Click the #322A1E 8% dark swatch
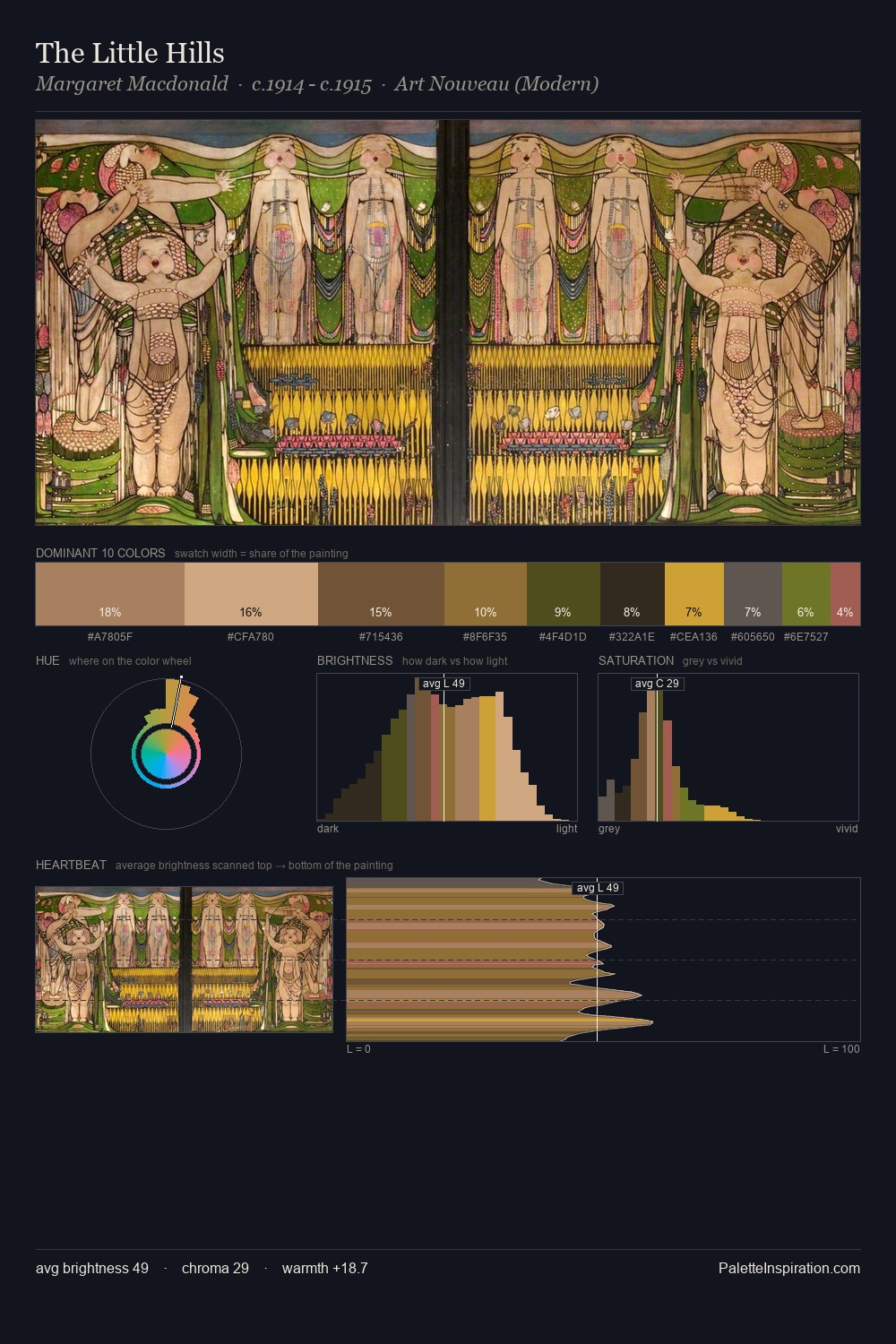The width and height of the screenshot is (896, 1344). tap(633, 593)
